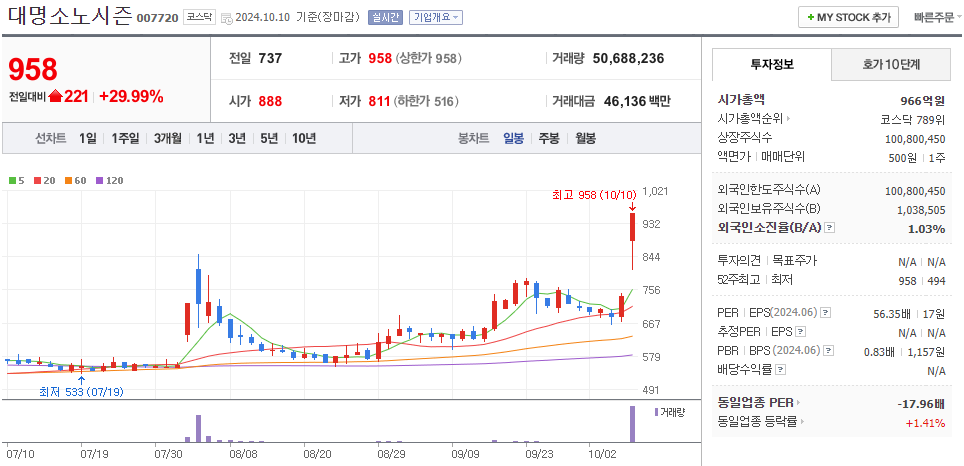This screenshot has height=466, width=964.
Task: Expand the 빠른주문 dropdown
Action: coord(937,17)
